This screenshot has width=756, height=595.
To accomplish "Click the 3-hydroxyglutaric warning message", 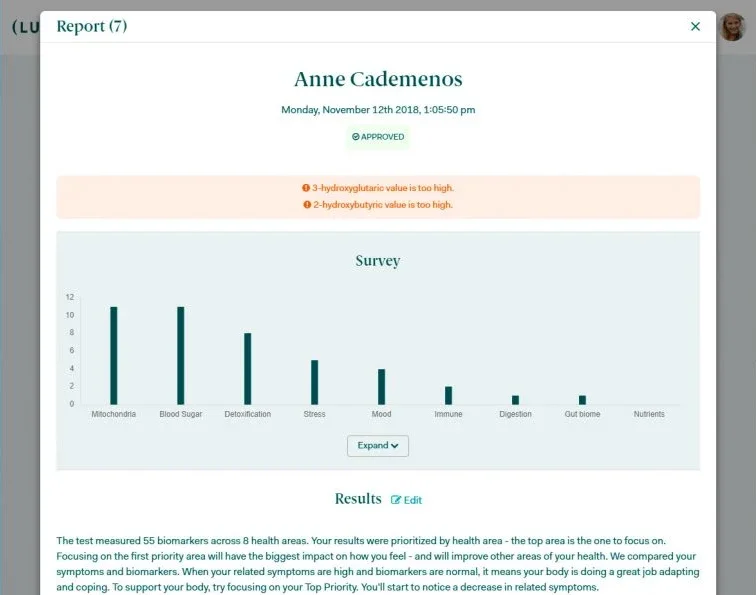I will (x=378, y=188).
